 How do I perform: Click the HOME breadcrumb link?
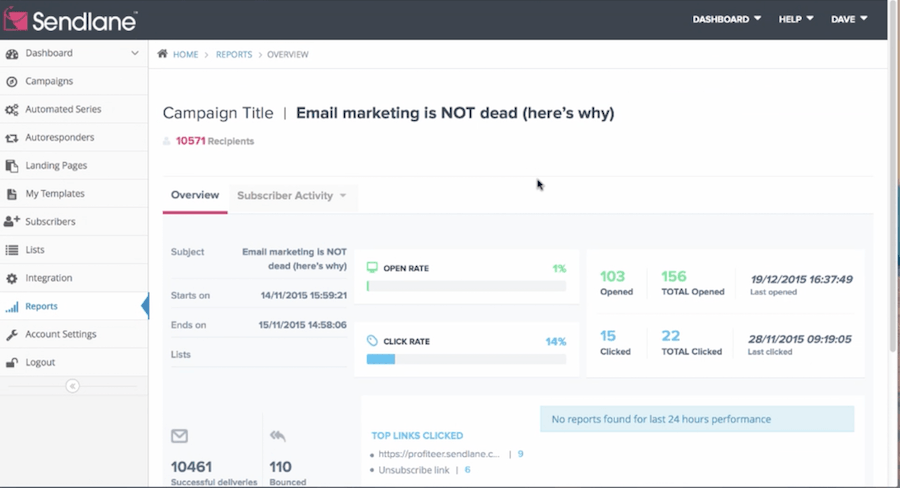click(185, 55)
